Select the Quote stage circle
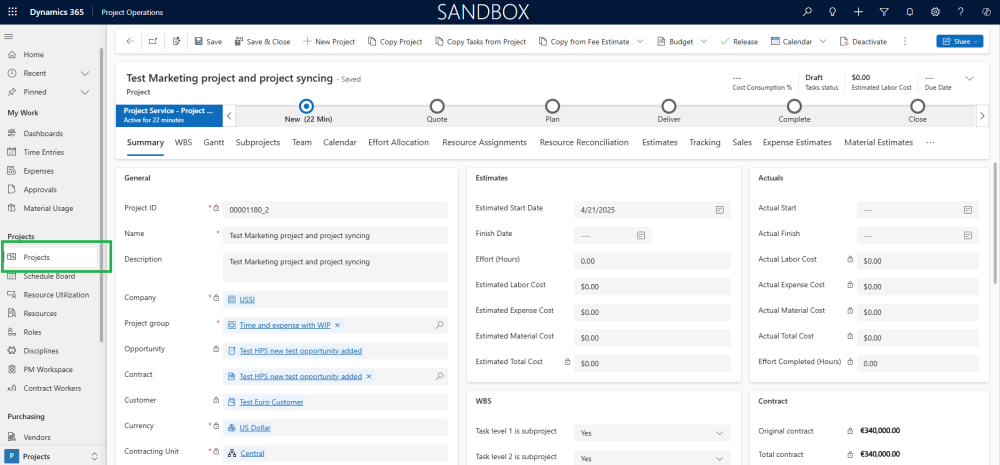 pyautogui.click(x=437, y=106)
